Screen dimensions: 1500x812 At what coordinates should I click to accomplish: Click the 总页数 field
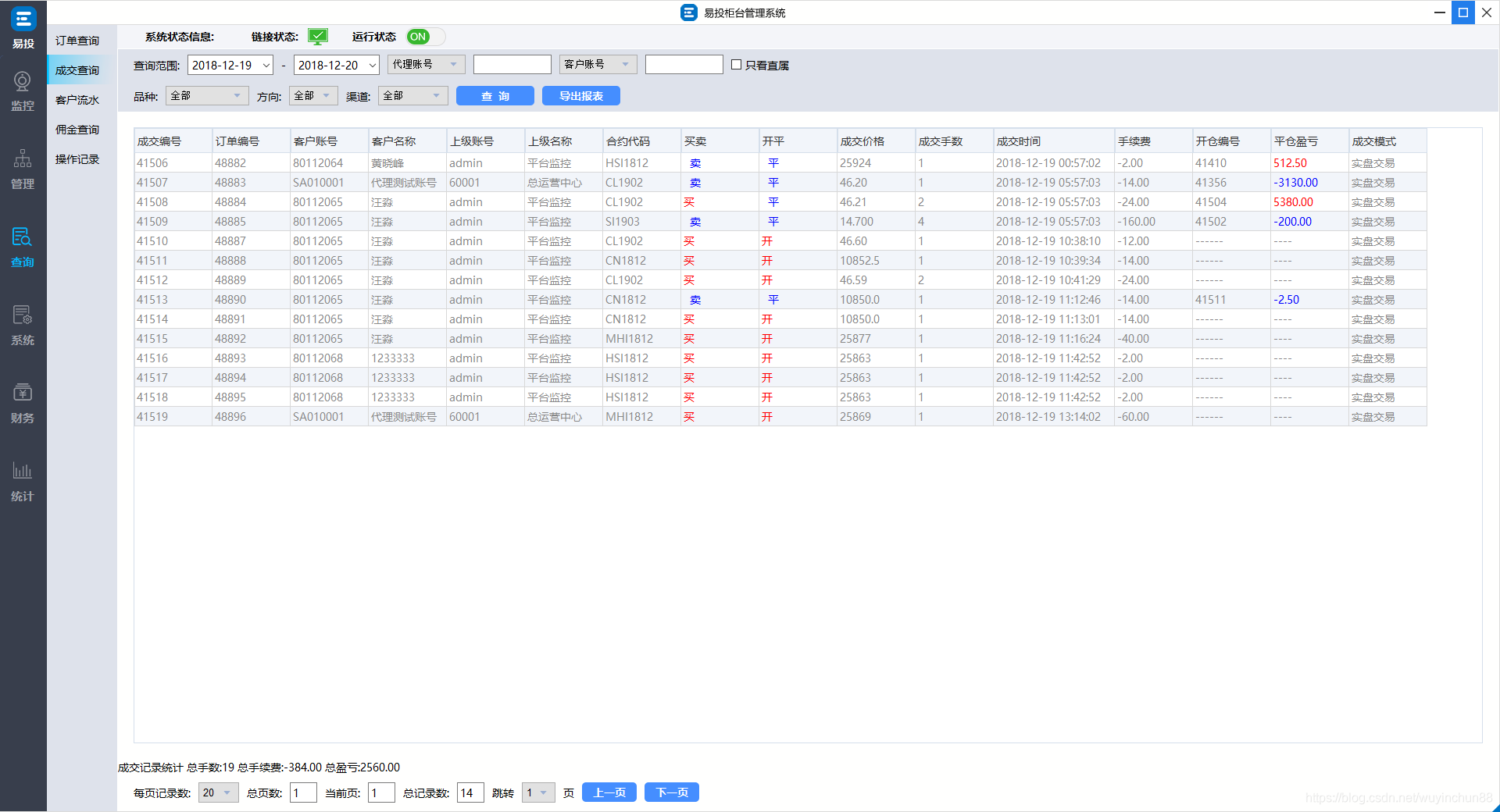pos(303,792)
